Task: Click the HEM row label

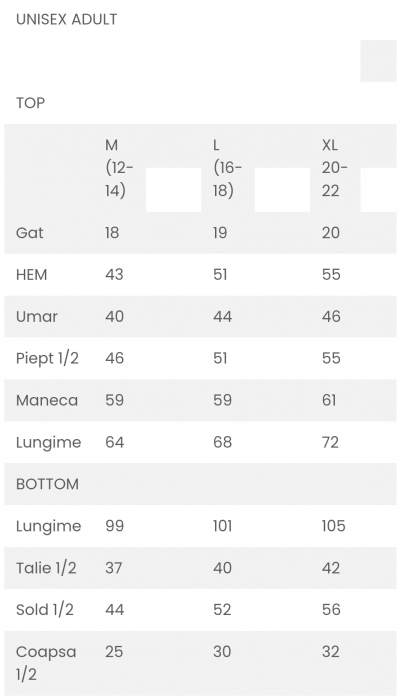Action: 31,275
